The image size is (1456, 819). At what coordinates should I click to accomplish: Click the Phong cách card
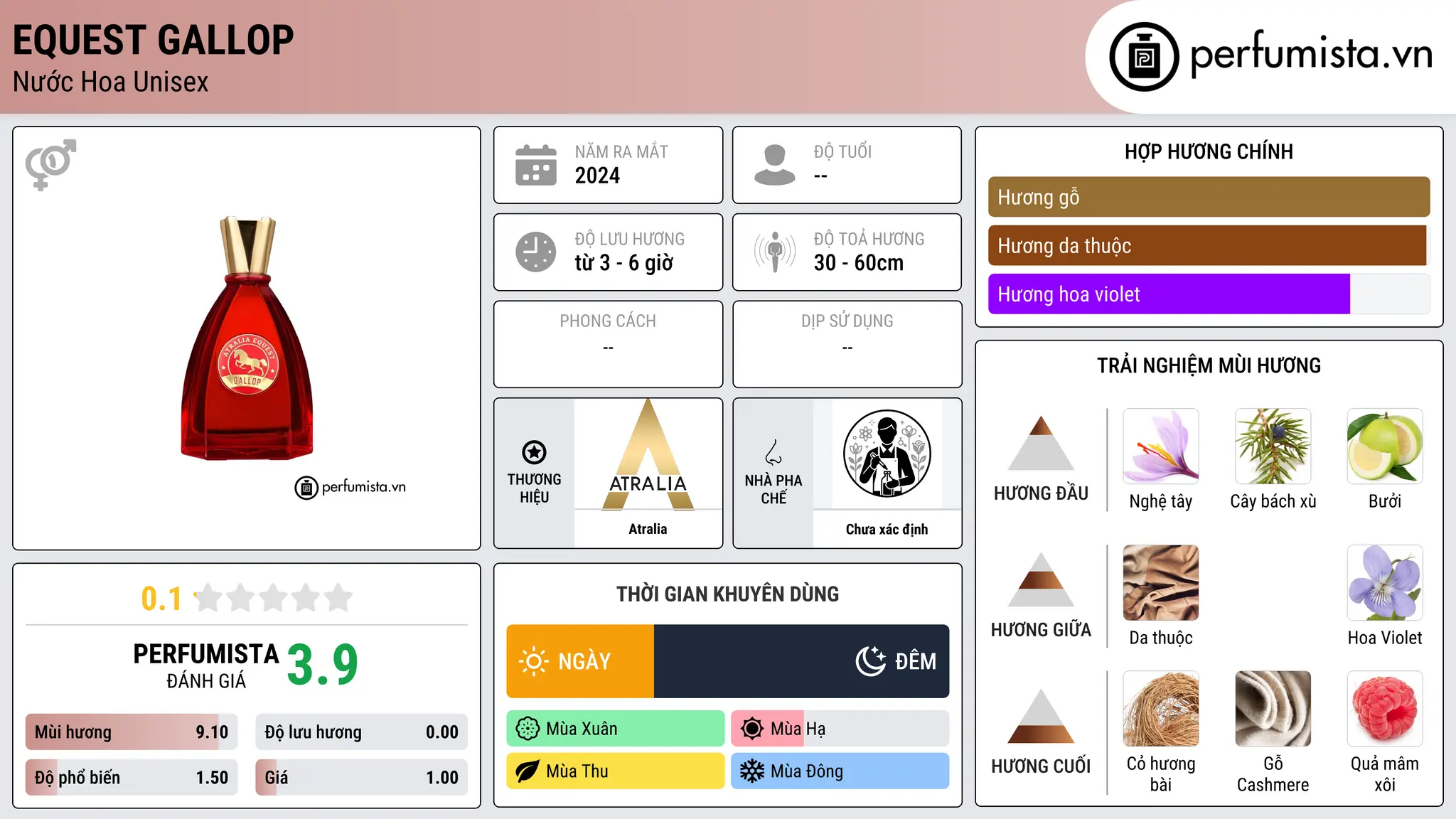tap(609, 344)
